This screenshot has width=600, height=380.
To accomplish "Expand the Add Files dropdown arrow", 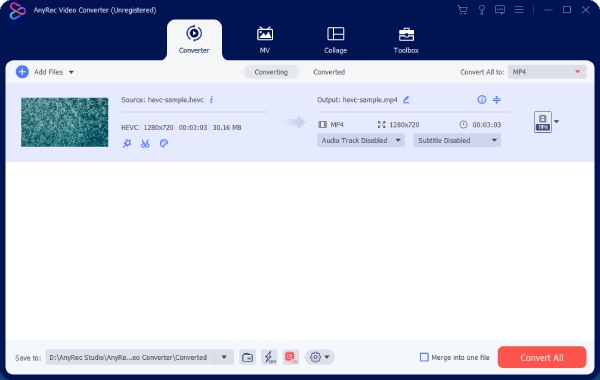I will click(x=71, y=72).
